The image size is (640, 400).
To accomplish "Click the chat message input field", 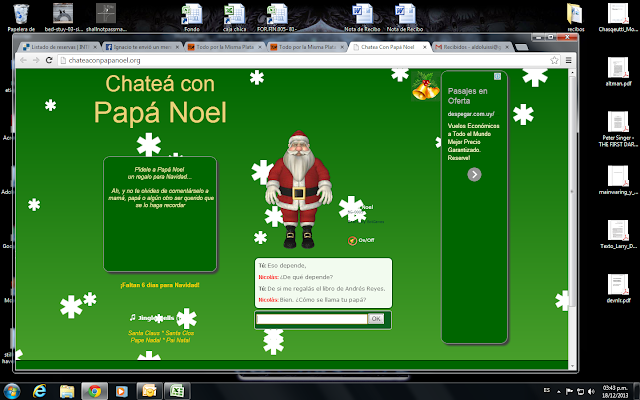I will (312, 319).
